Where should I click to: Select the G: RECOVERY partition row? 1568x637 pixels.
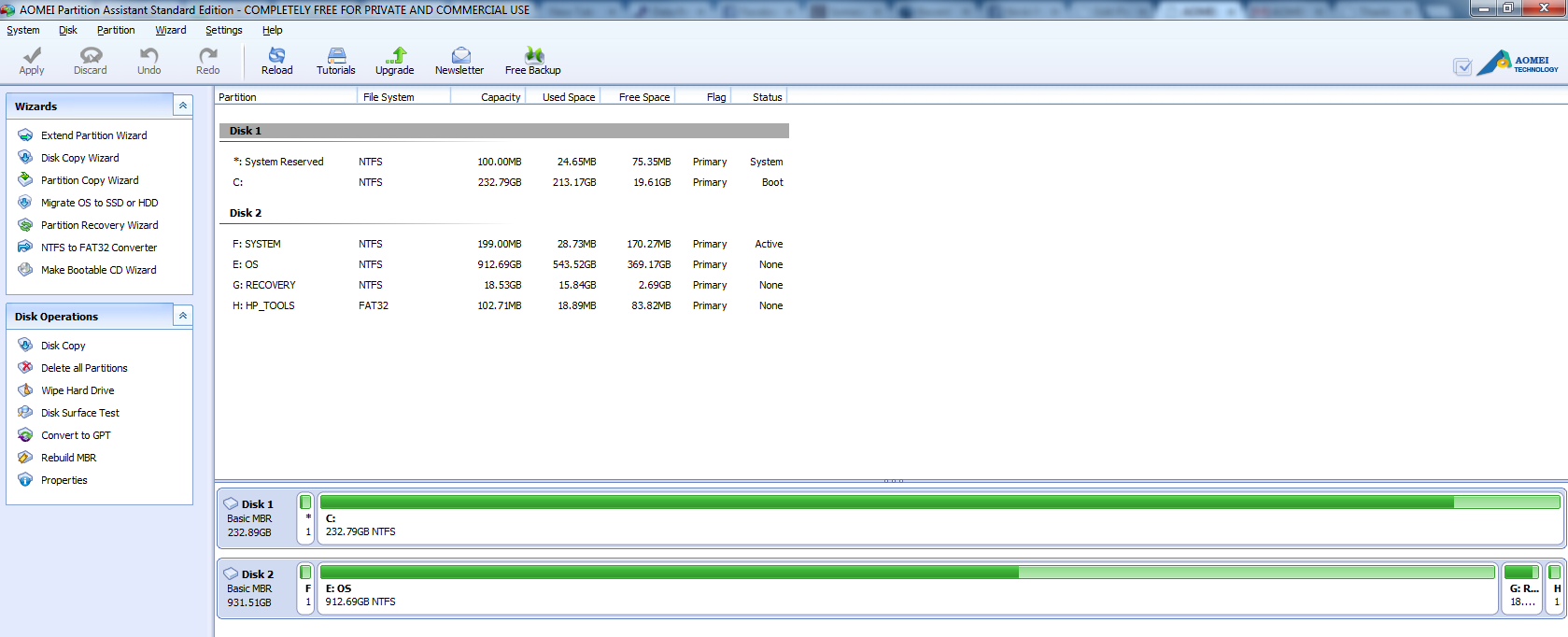coord(503,285)
